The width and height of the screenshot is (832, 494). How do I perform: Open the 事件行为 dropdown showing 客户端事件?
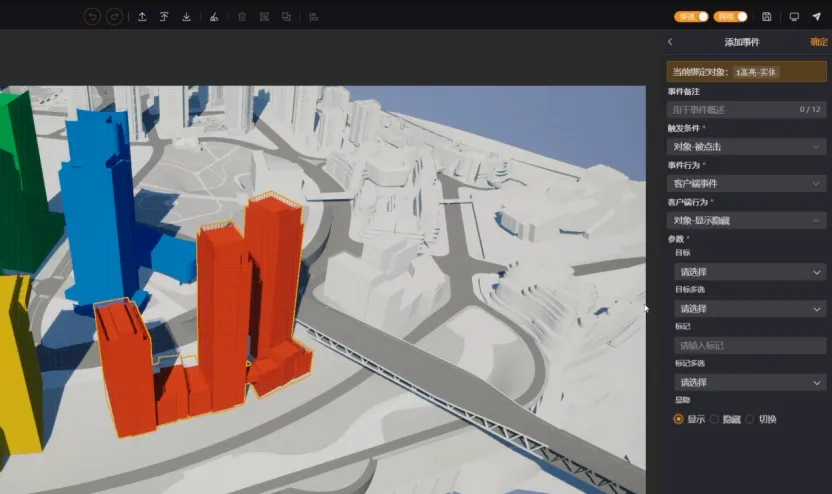746,184
